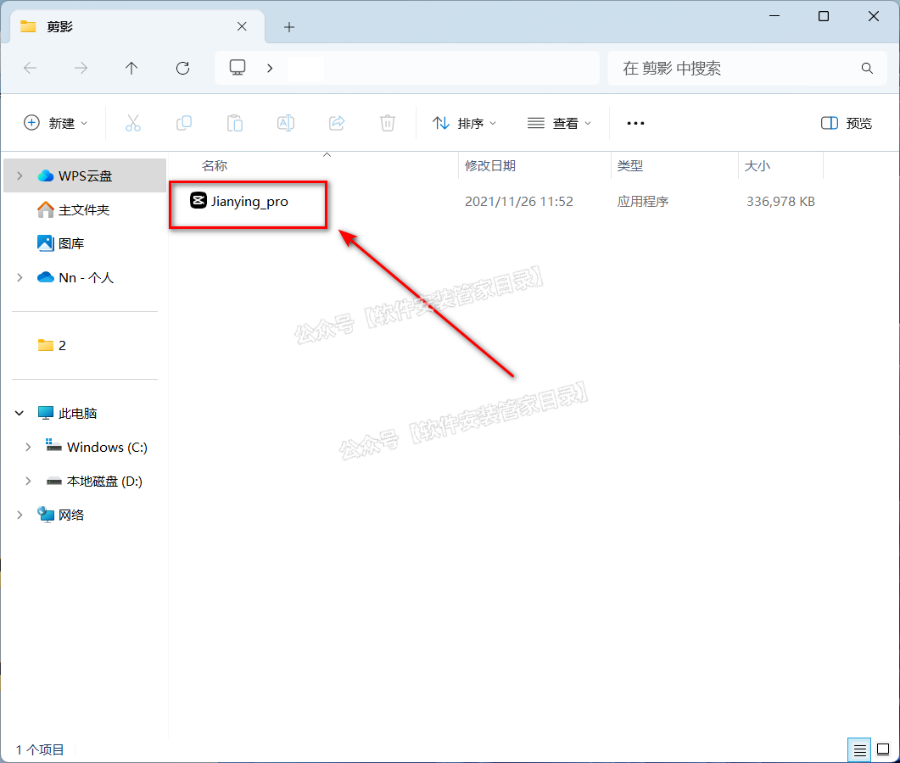Close the 剪影 tab
Screen dimensions: 900x763
[242, 26]
